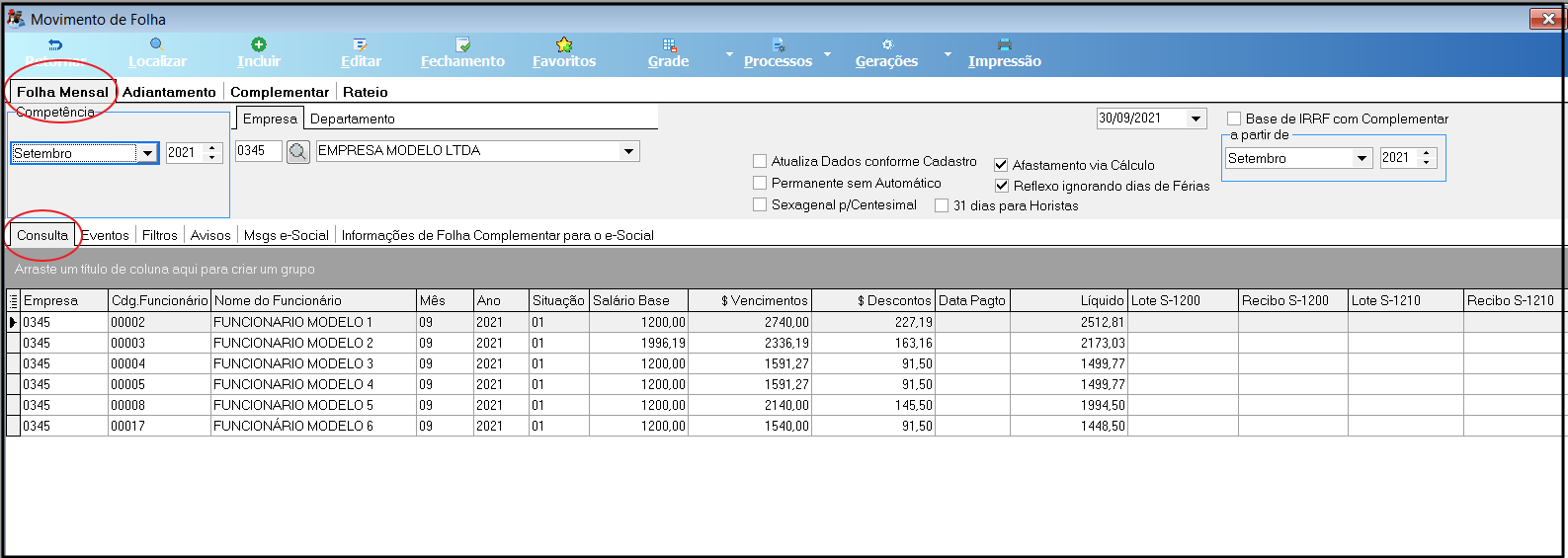The image size is (1568, 558).
Task: Enable Sexagenal p/Centesimal checkbox
Action: tap(760, 204)
